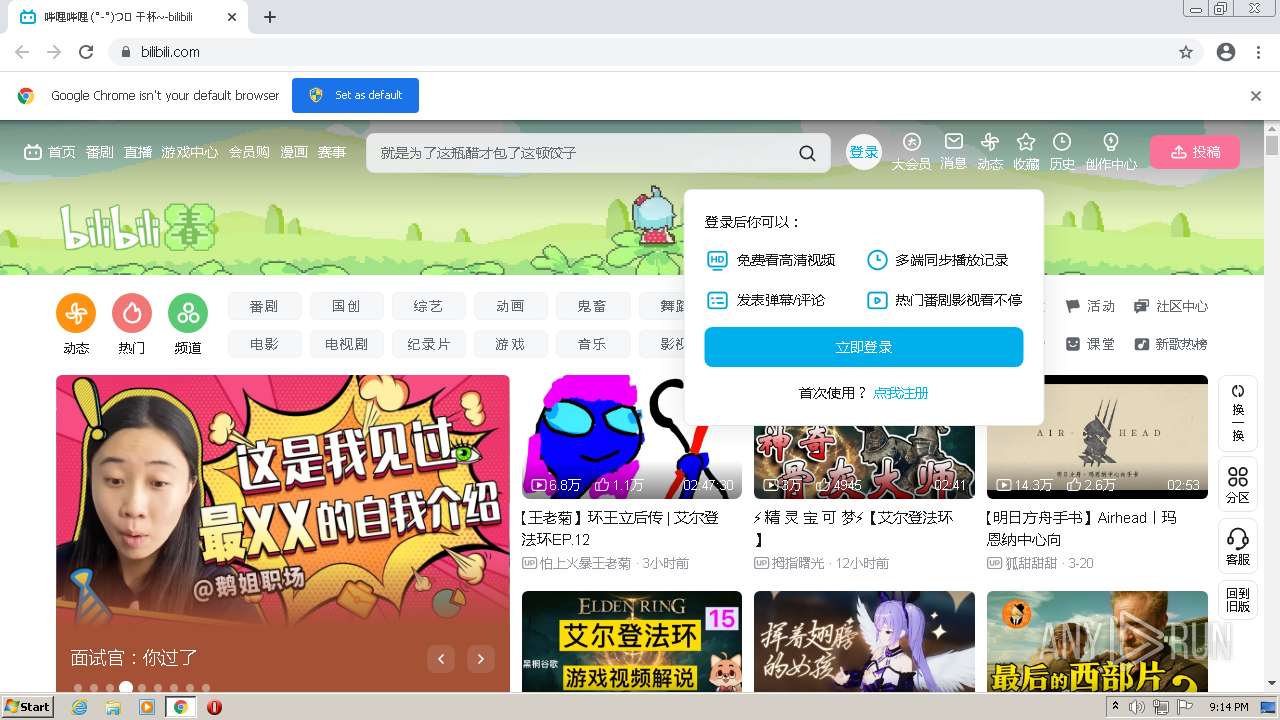Select the 游戏 category tag
This screenshot has height=720, width=1280.
pos(510,344)
